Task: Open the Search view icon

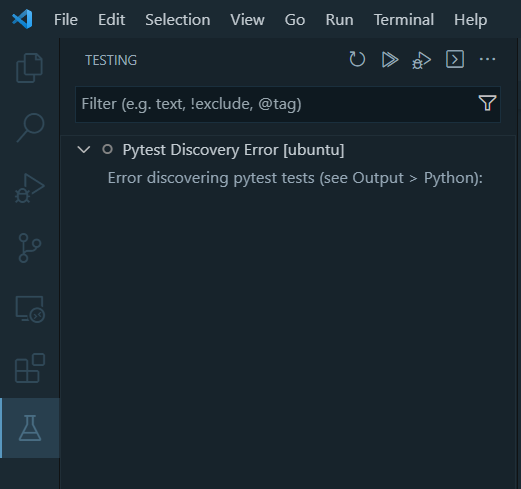Action: [x=30, y=128]
